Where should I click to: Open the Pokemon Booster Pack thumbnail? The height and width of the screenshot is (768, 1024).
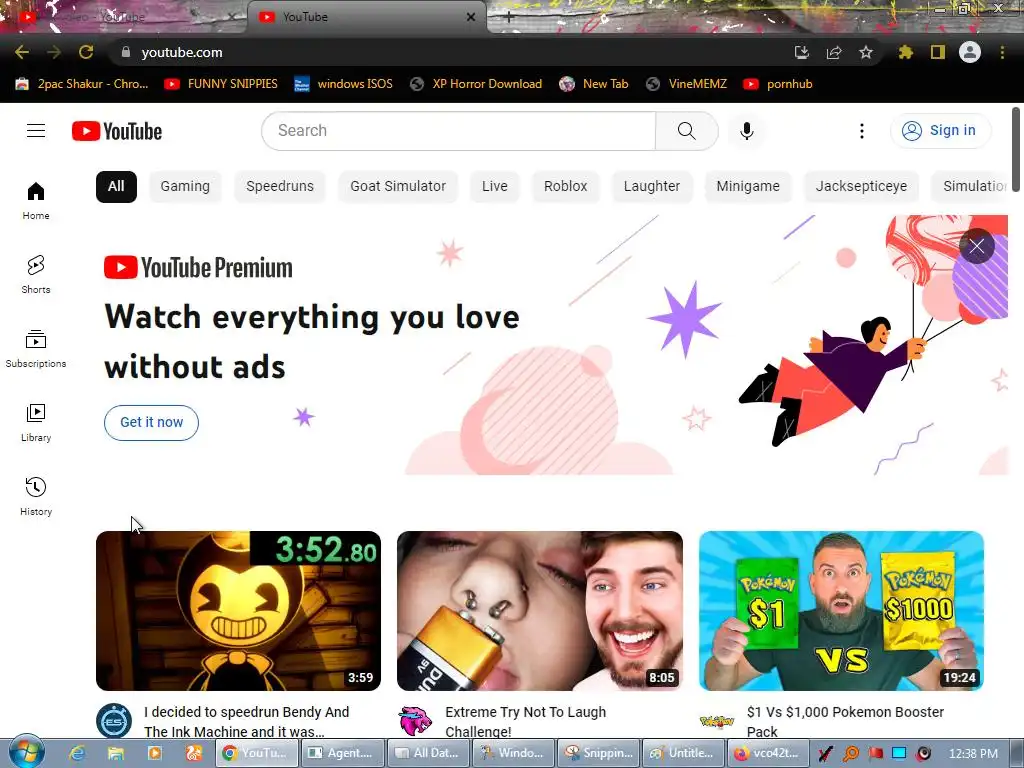[841, 611]
